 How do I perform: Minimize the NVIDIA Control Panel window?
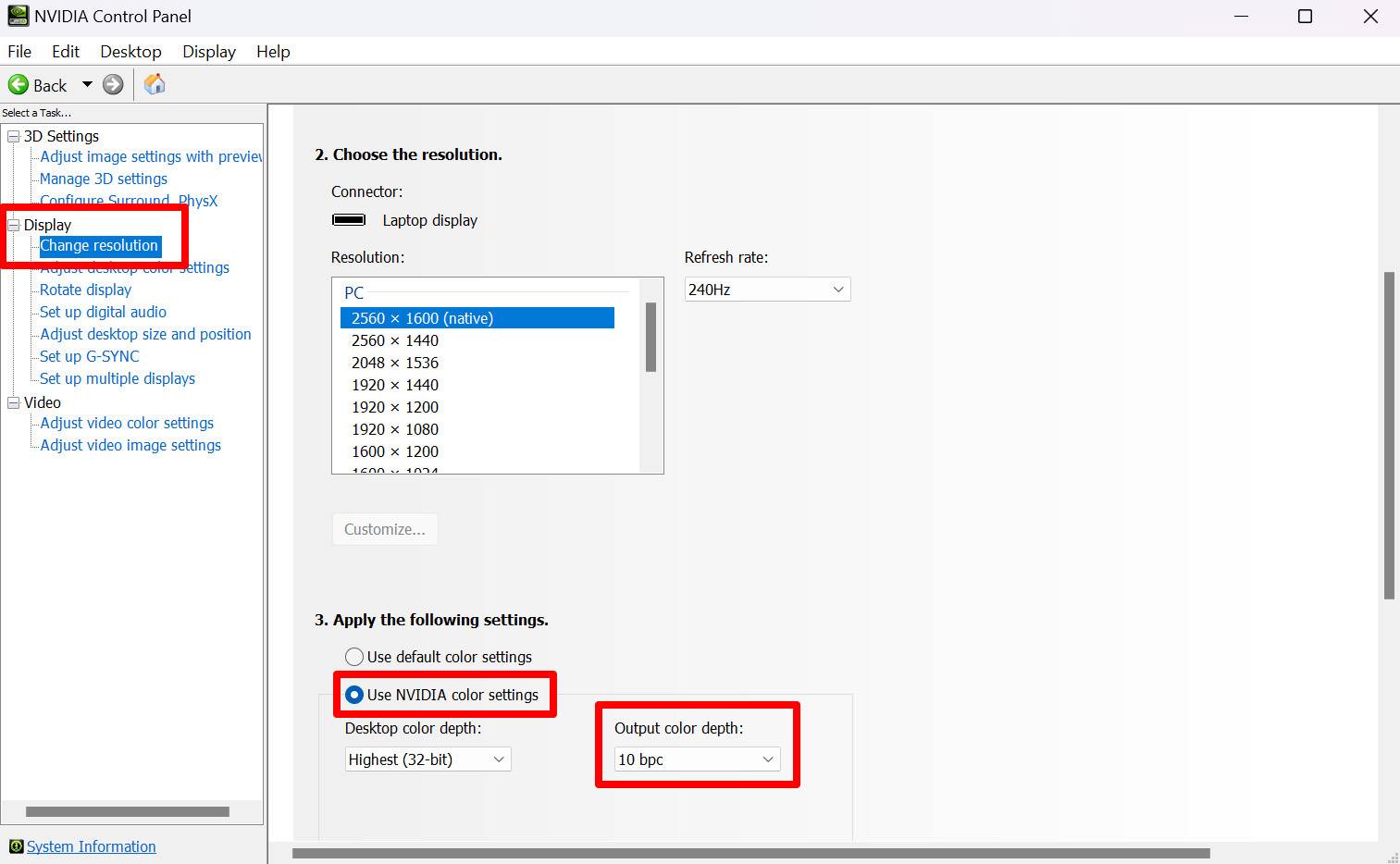tap(1241, 16)
